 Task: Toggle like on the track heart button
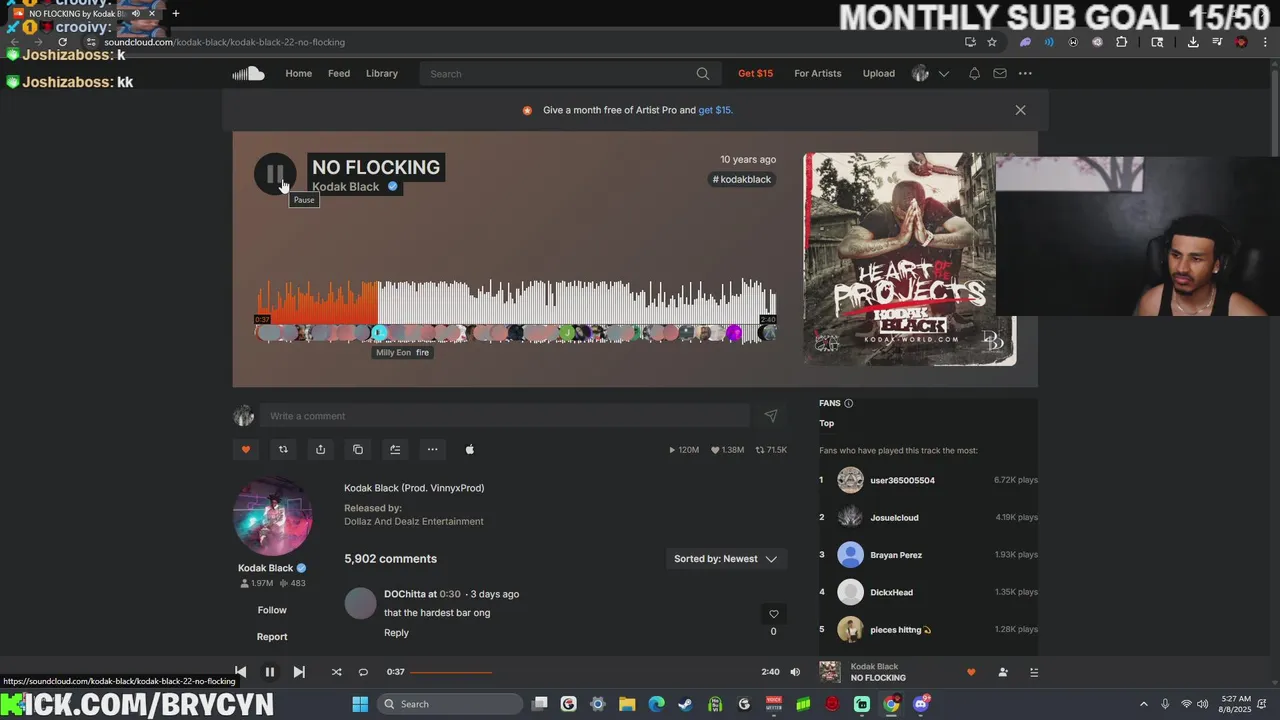pos(246,449)
